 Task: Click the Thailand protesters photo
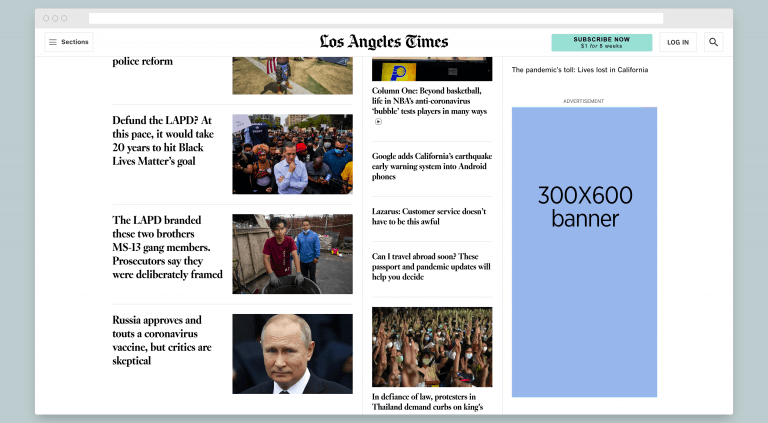click(x=432, y=347)
